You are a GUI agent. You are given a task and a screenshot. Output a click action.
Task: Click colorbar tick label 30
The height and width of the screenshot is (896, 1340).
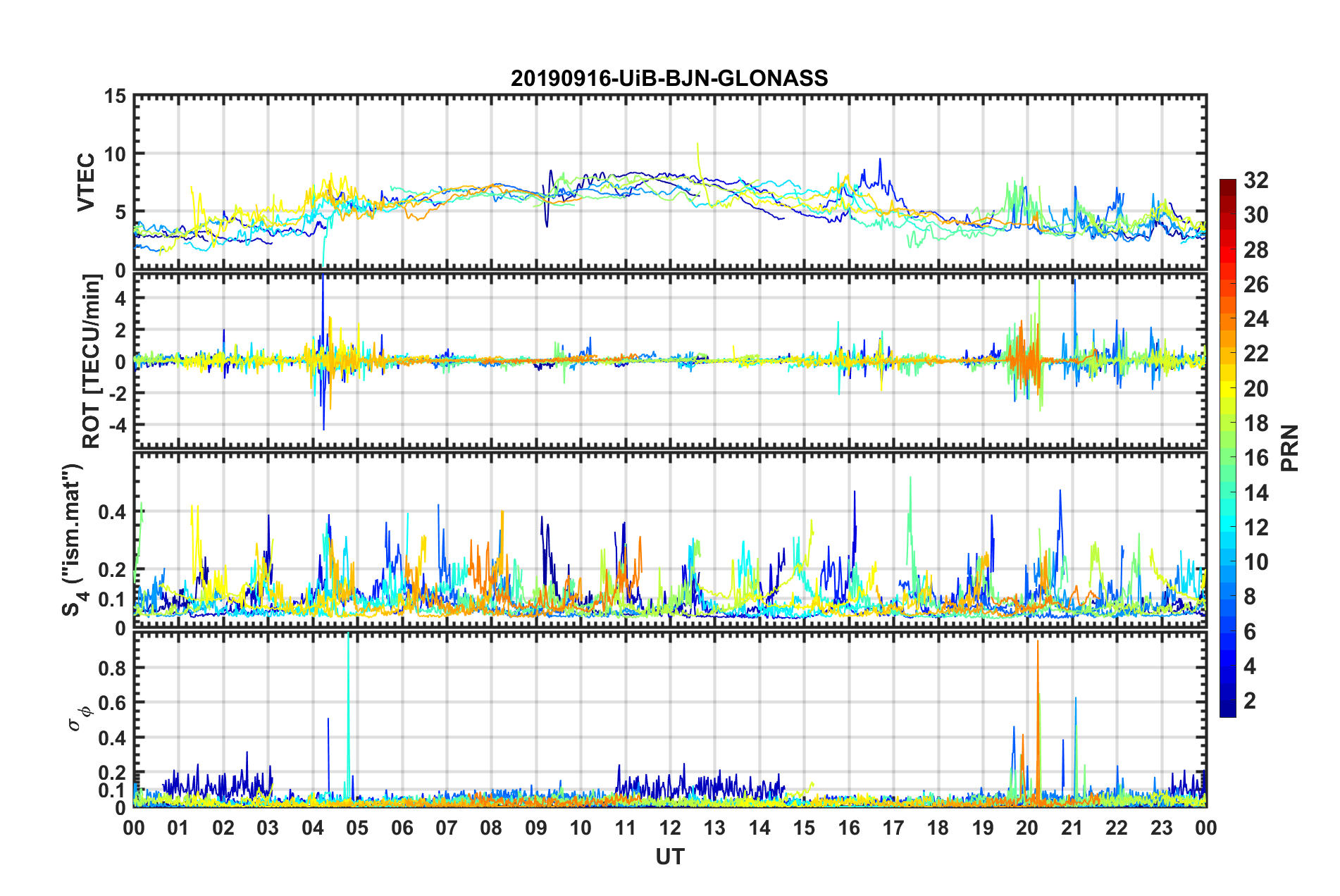(1255, 215)
